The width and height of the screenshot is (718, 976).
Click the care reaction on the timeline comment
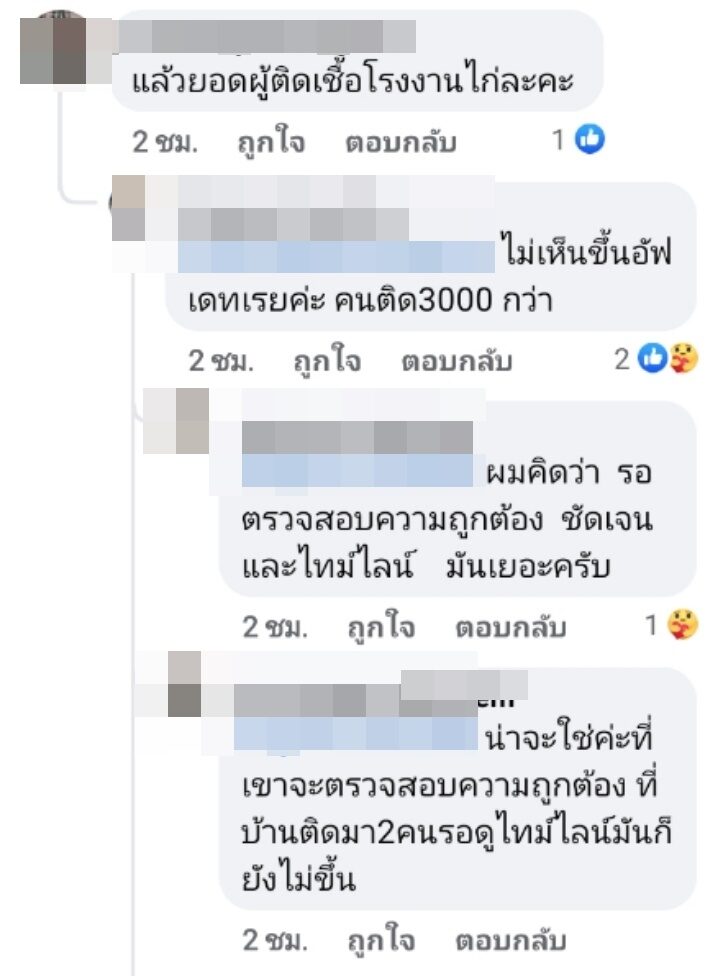pyautogui.click(x=683, y=624)
